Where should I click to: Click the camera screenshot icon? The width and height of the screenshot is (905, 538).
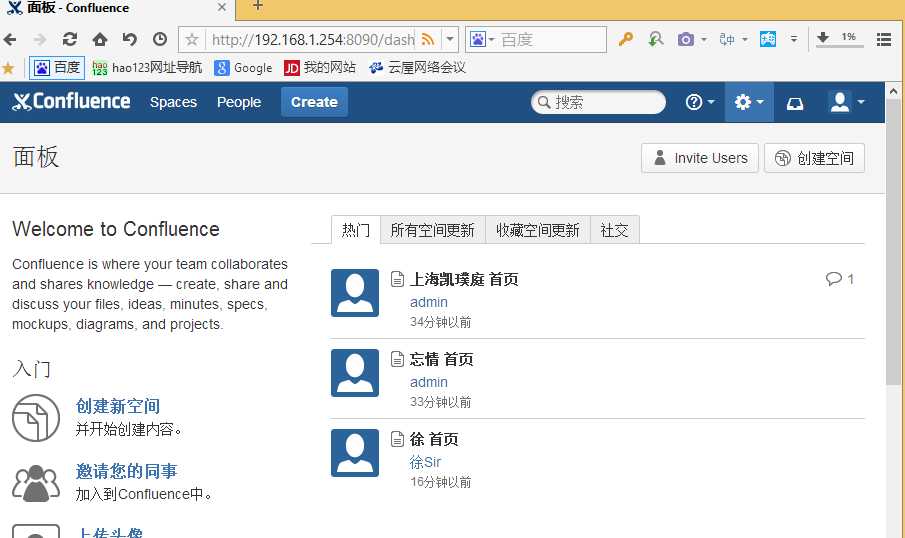(x=686, y=39)
